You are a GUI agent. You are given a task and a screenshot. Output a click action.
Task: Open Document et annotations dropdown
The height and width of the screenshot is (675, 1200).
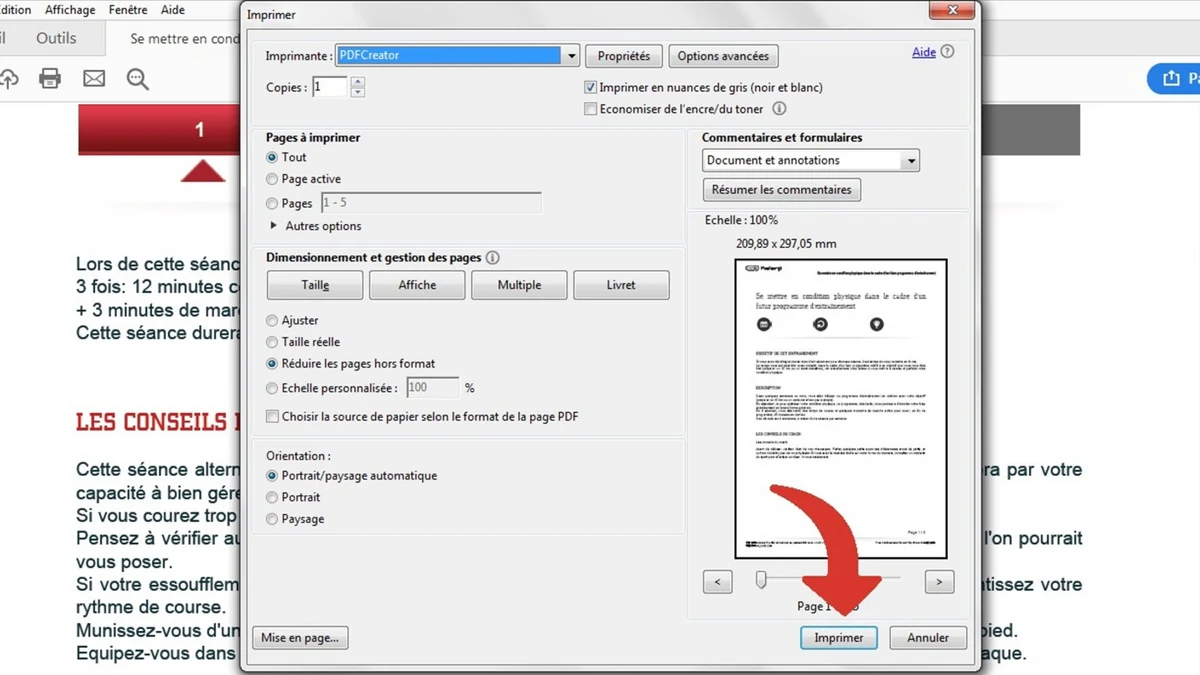coord(909,161)
